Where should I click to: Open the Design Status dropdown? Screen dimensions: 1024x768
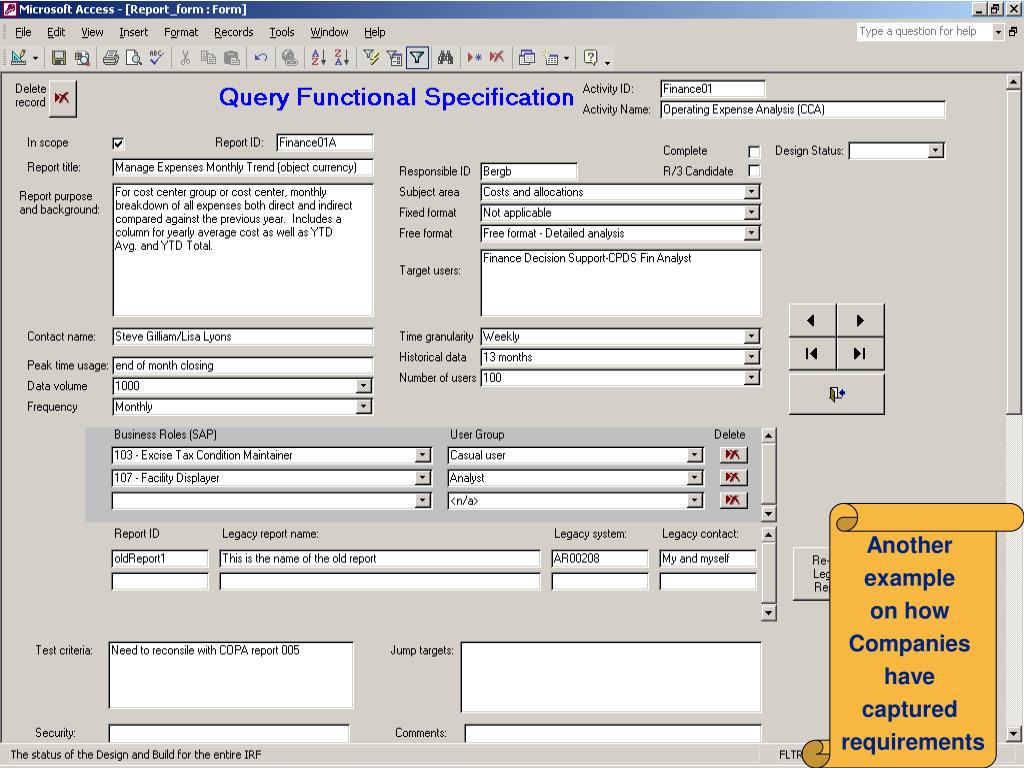[936, 151]
